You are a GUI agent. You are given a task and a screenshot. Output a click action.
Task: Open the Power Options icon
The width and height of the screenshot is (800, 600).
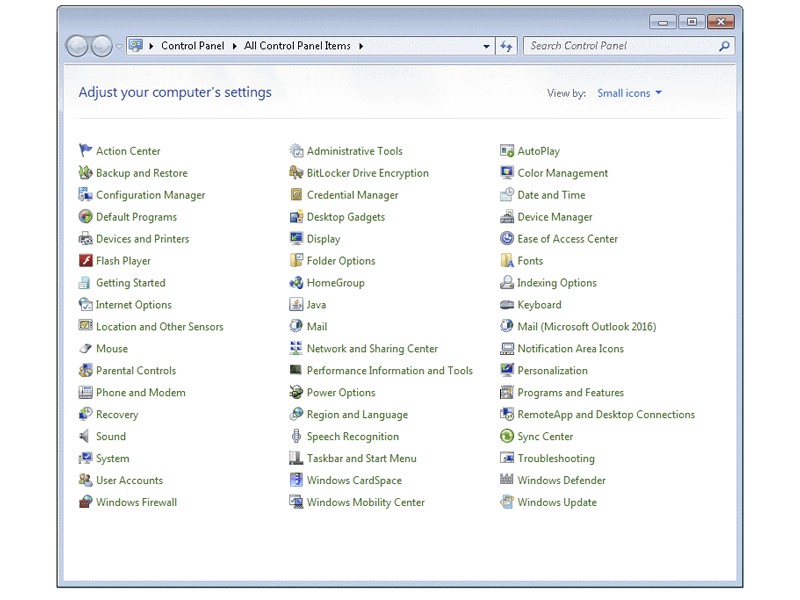coord(296,392)
